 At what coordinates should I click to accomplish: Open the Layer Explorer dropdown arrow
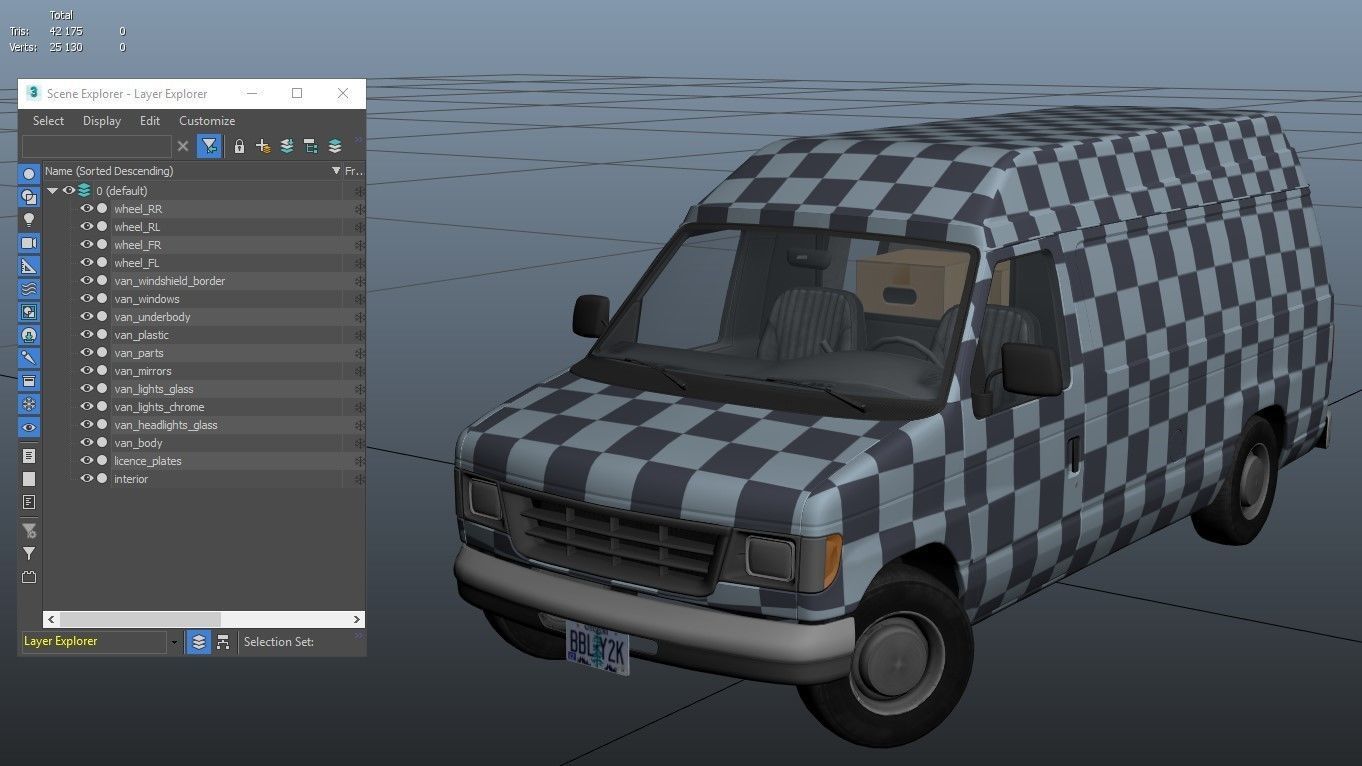click(174, 642)
